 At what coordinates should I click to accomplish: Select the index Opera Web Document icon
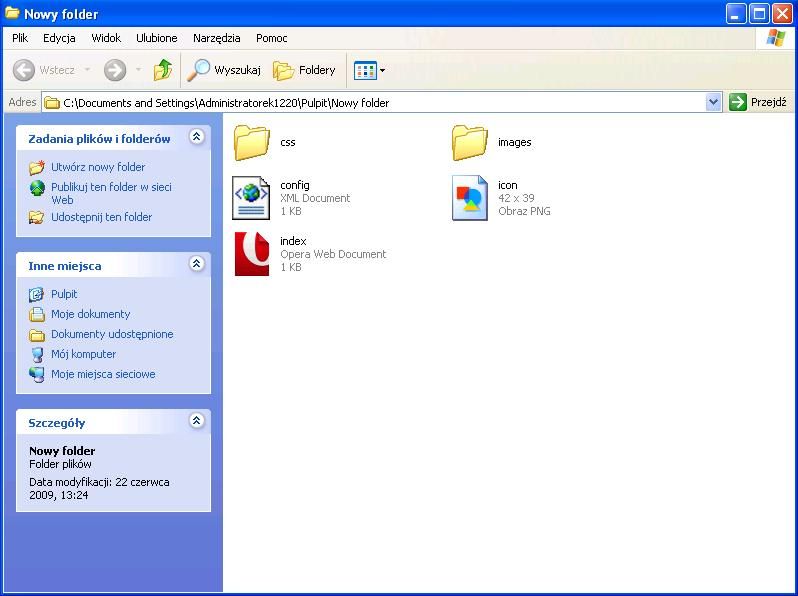[251, 253]
